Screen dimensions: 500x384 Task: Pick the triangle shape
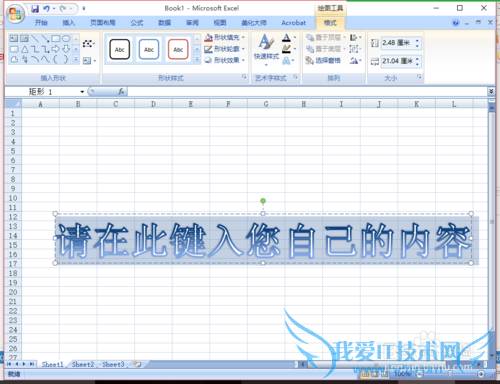(25, 49)
